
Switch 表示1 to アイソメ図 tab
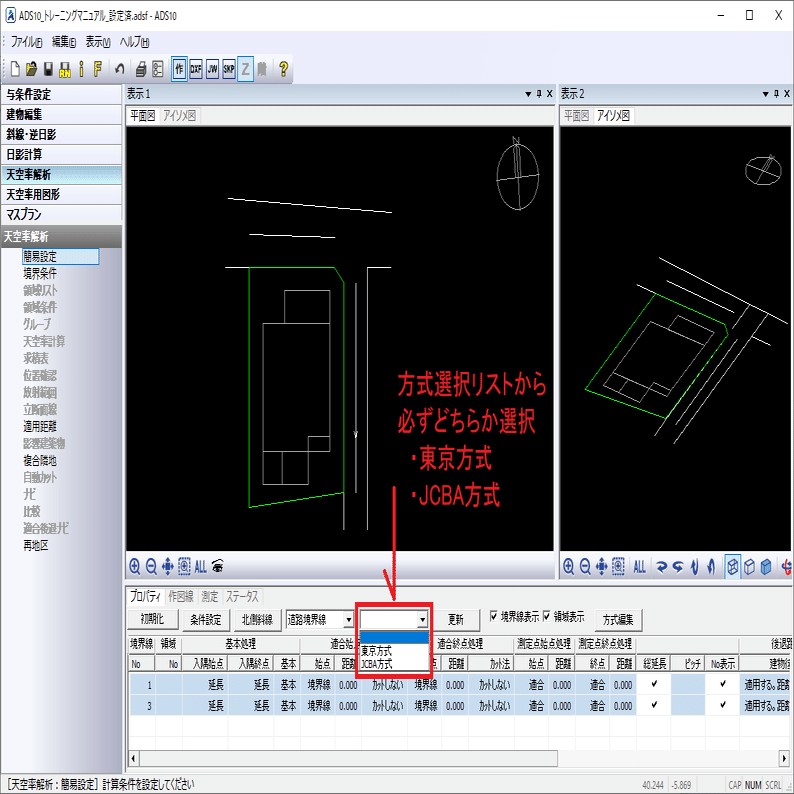(179, 116)
